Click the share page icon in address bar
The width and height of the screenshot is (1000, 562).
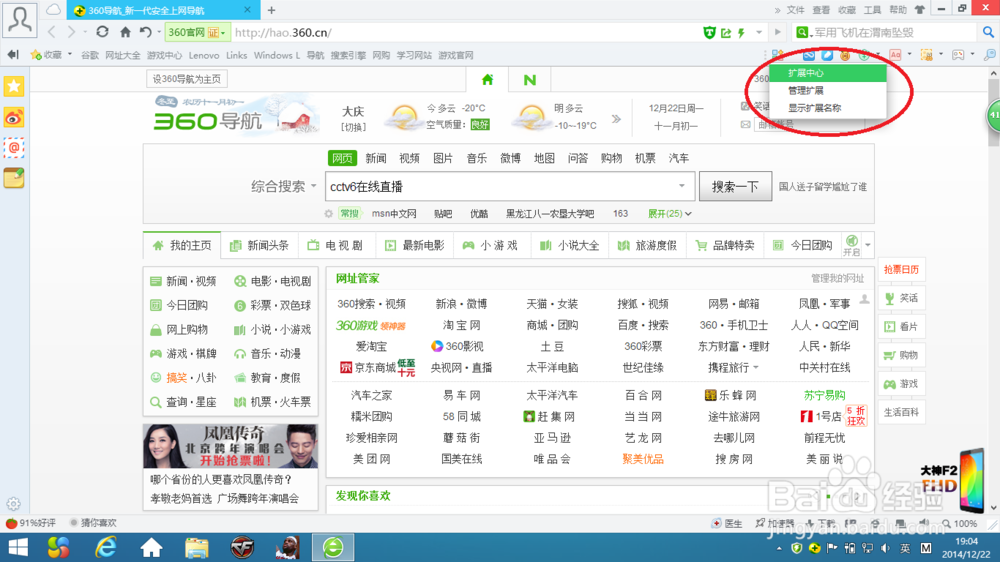point(726,33)
